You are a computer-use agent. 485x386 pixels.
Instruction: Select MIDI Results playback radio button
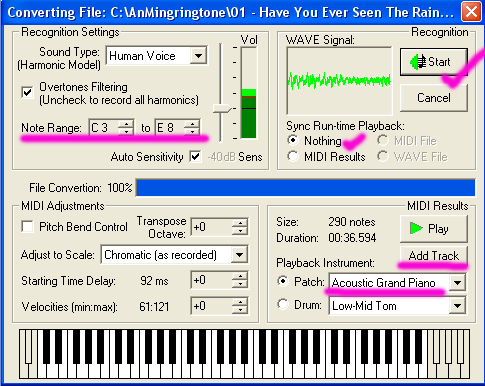click(x=293, y=156)
